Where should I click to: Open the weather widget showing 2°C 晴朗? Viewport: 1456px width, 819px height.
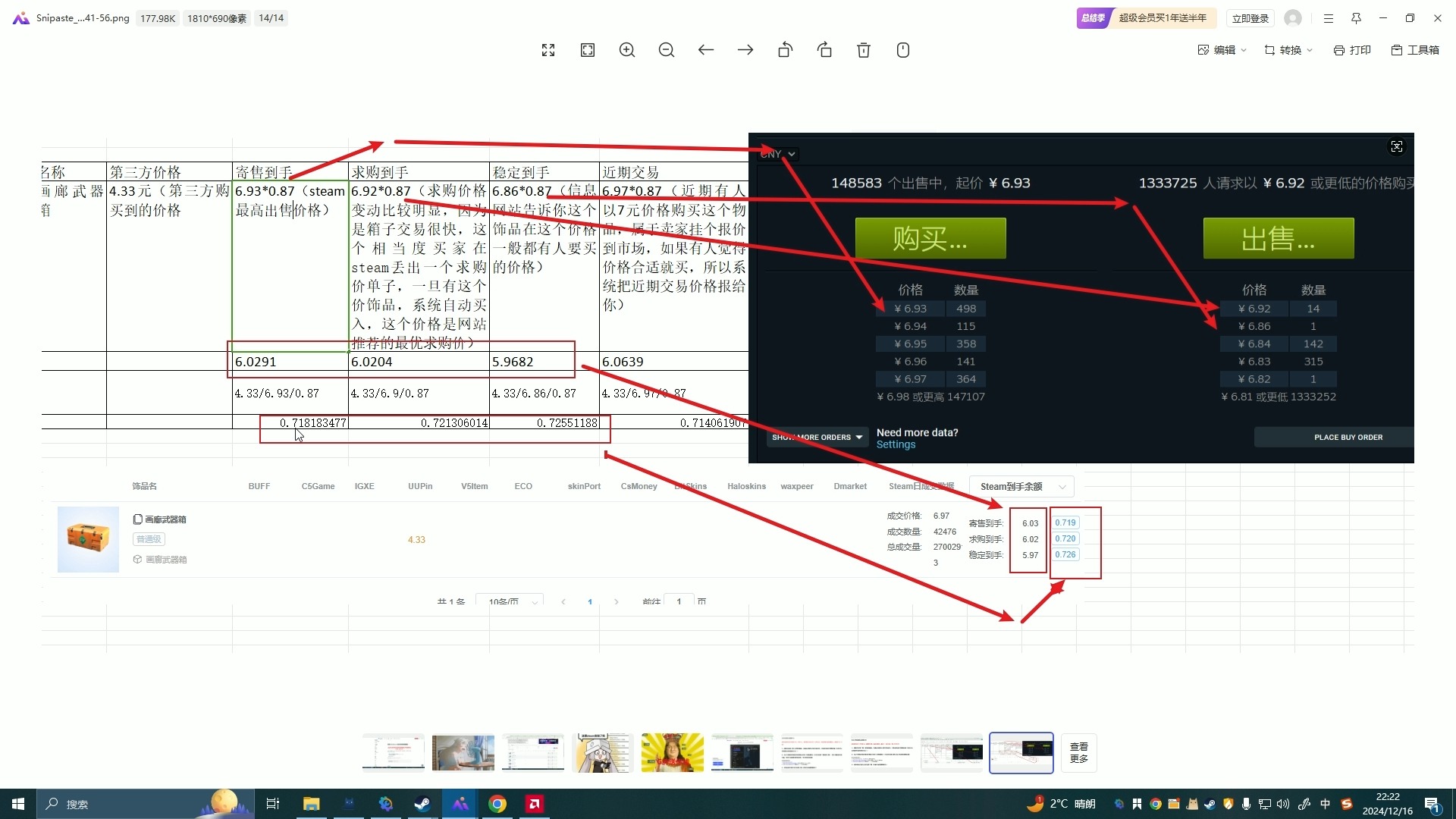1061,804
